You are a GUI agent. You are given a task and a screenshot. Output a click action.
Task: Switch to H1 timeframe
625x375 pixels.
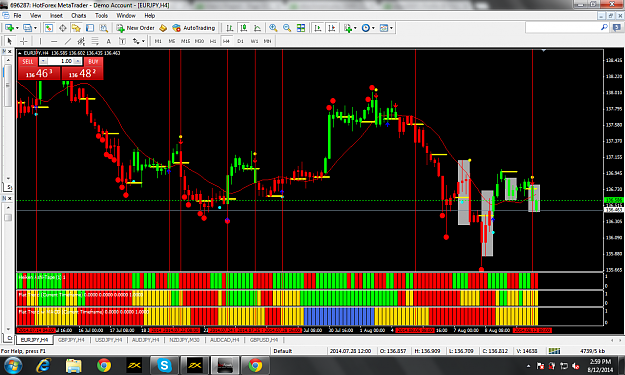[x=213, y=41]
